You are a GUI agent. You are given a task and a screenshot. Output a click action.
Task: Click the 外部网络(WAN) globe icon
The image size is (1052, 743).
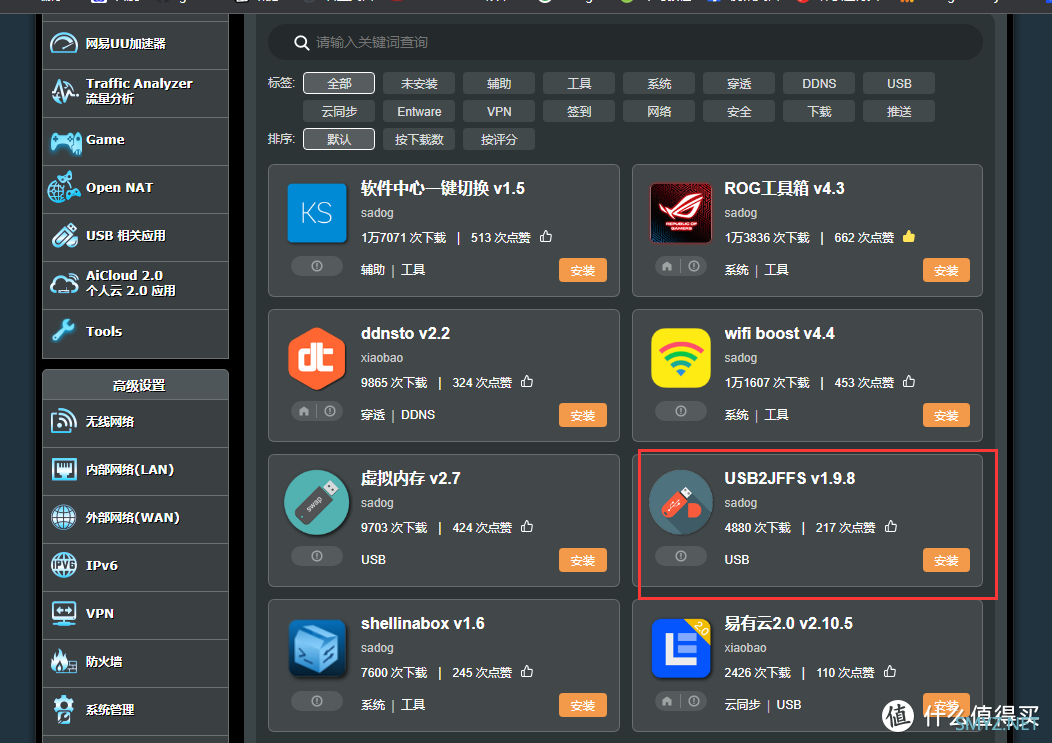[64, 517]
